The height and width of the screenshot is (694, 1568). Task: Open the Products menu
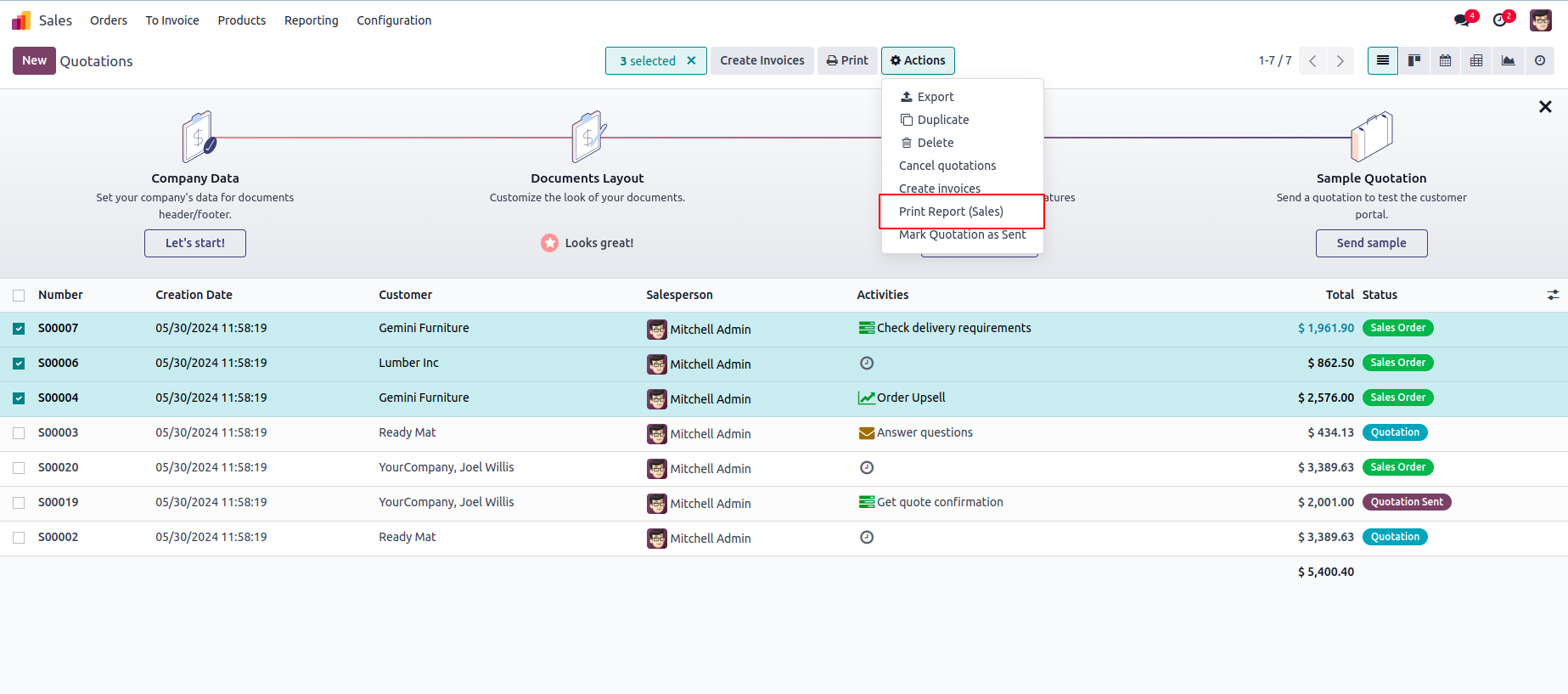pyautogui.click(x=242, y=20)
